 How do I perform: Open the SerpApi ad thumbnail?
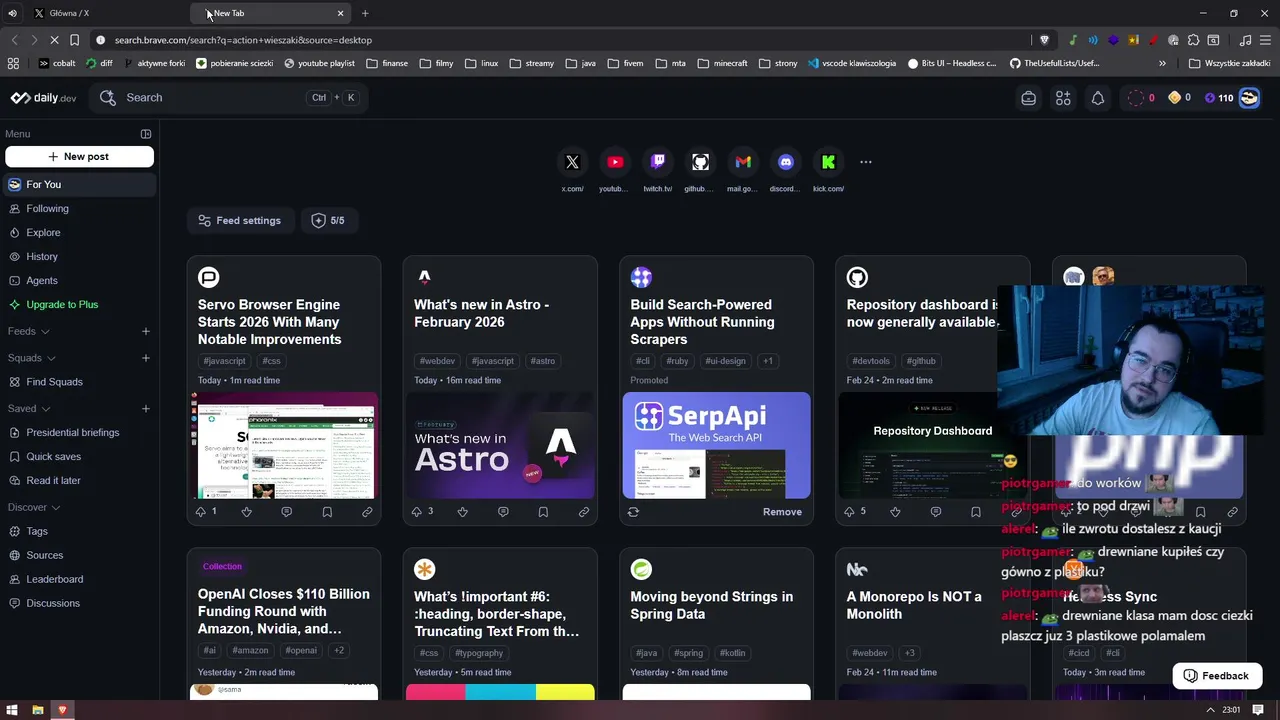coord(716,446)
